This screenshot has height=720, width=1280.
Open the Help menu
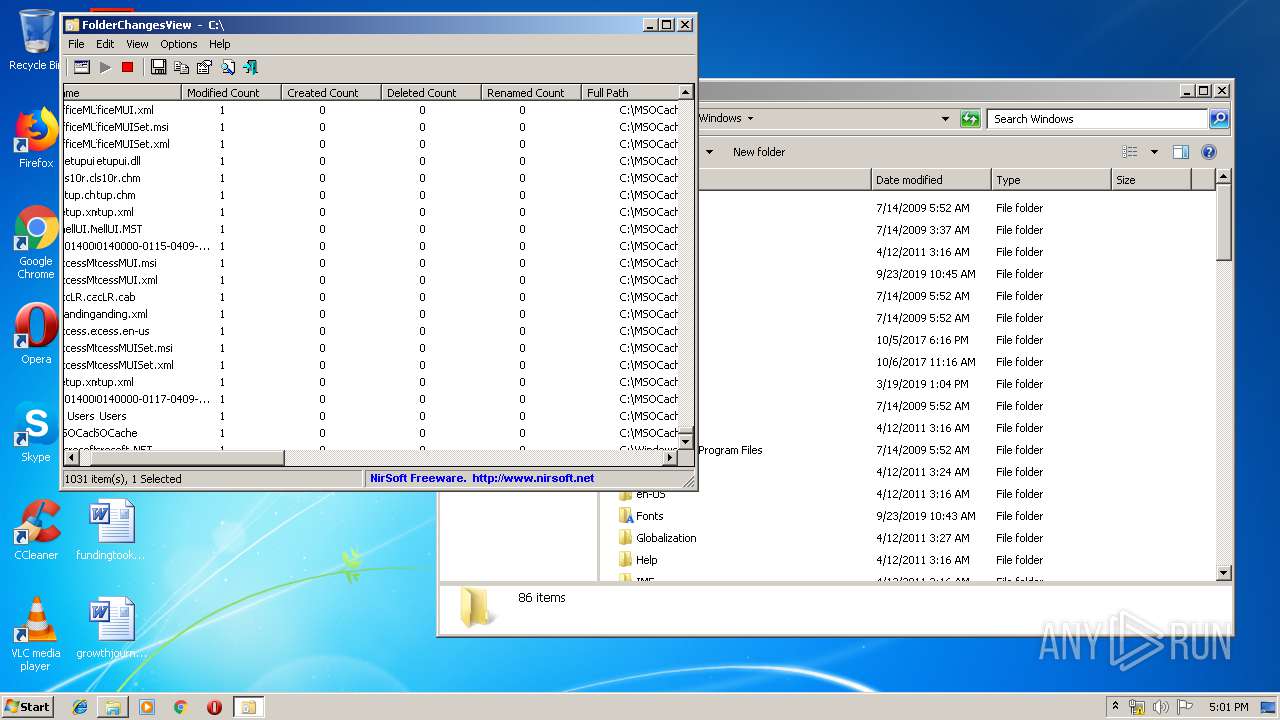pyautogui.click(x=220, y=44)
